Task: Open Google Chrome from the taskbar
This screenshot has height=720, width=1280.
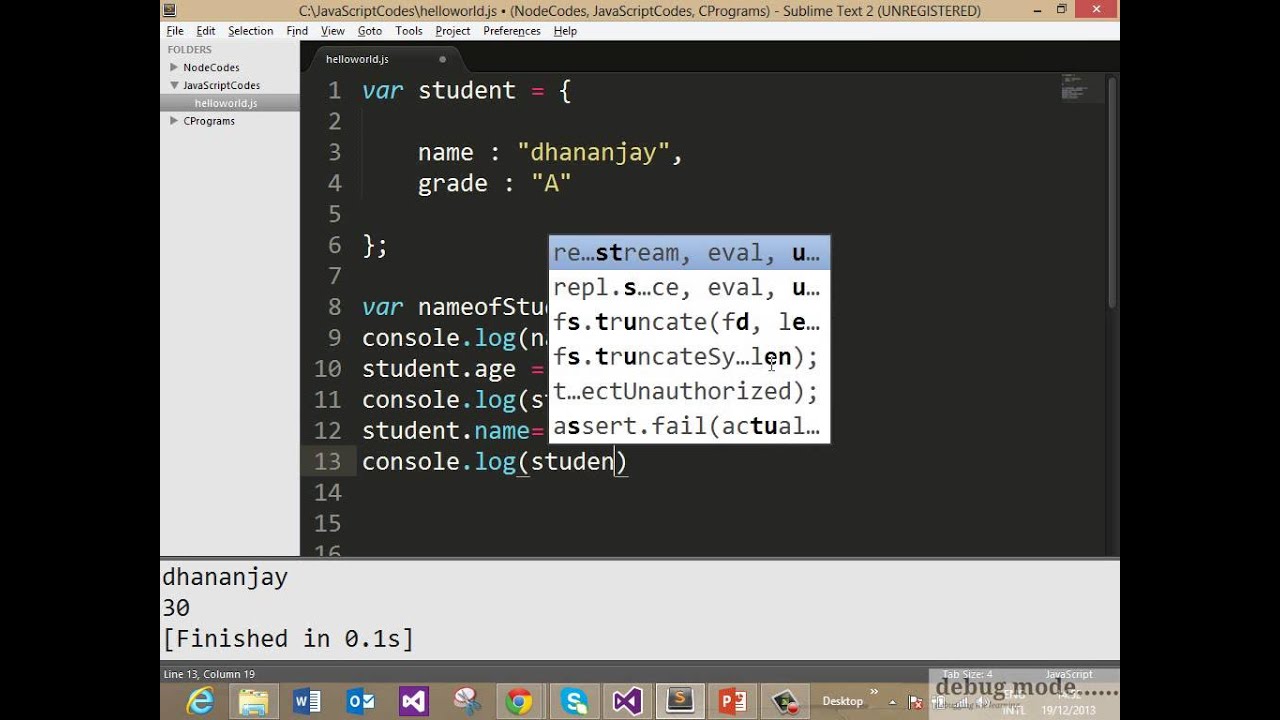Action: (x=519, y=701)
